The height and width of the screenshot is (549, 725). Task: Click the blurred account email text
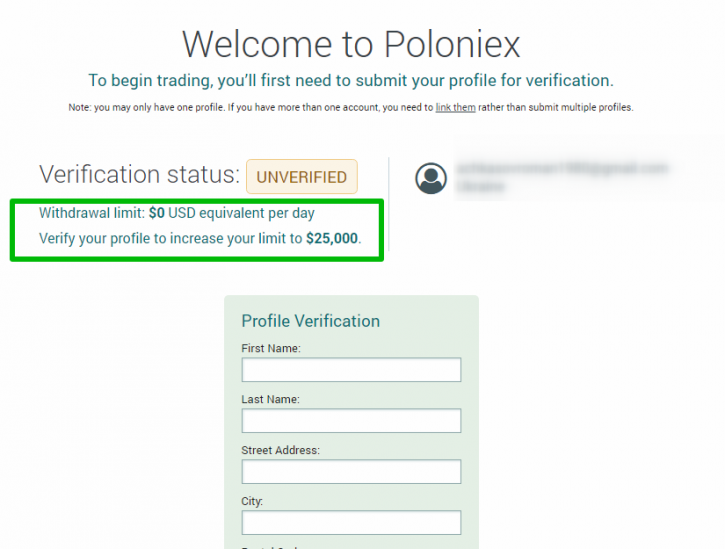click(562, 168)
